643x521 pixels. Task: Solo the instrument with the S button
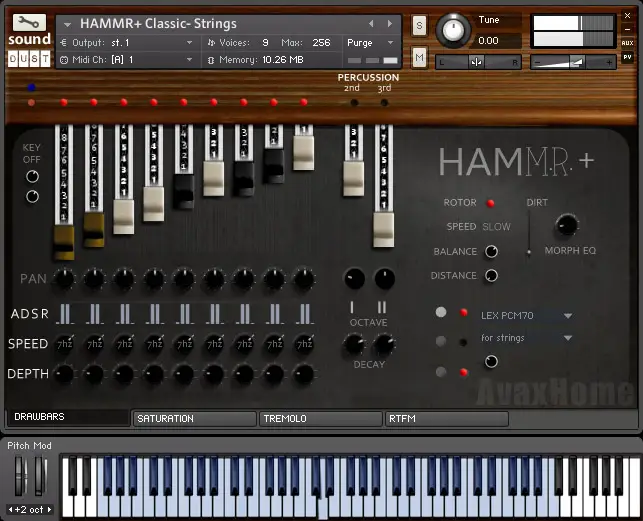[419, 25]
